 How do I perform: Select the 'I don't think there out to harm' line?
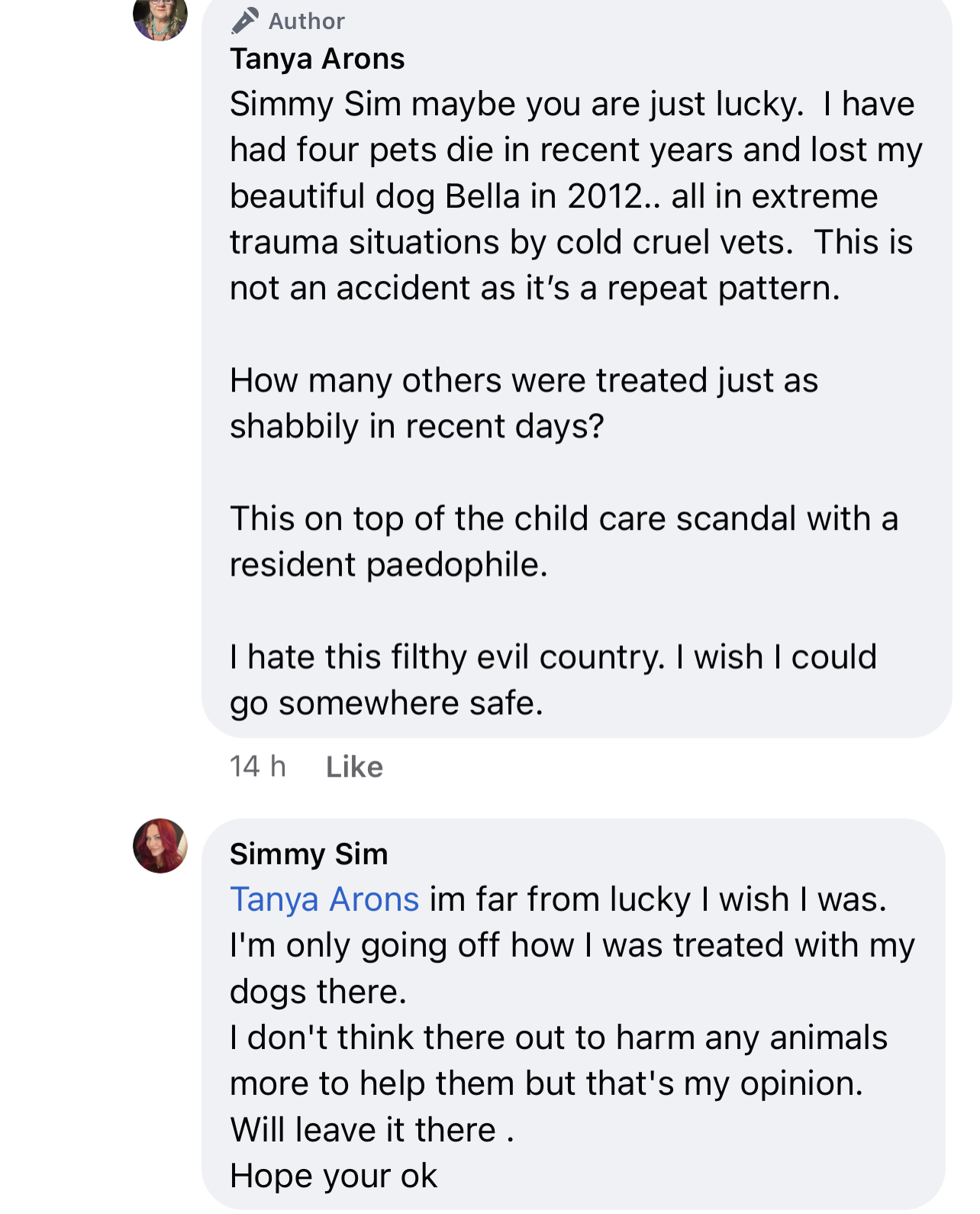[559, 1038]
